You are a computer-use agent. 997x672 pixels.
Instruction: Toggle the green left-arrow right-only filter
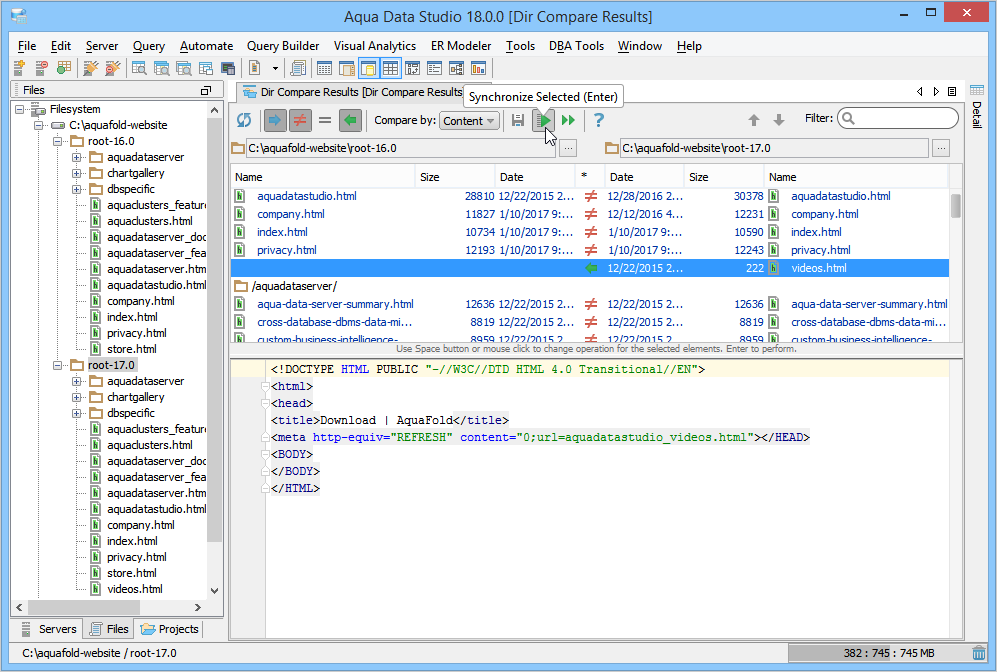(x=350, y=120)
